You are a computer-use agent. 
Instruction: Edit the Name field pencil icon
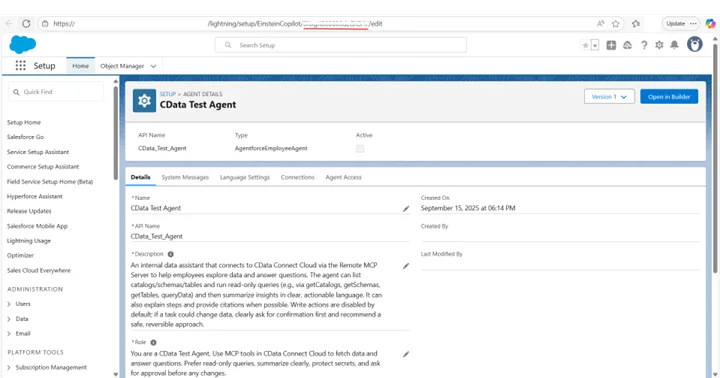[x=406, y=209]
